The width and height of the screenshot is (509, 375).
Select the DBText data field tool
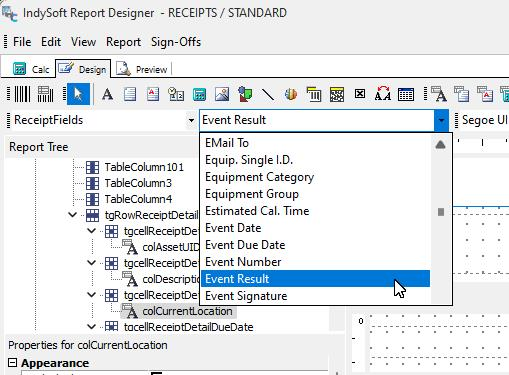439,94
